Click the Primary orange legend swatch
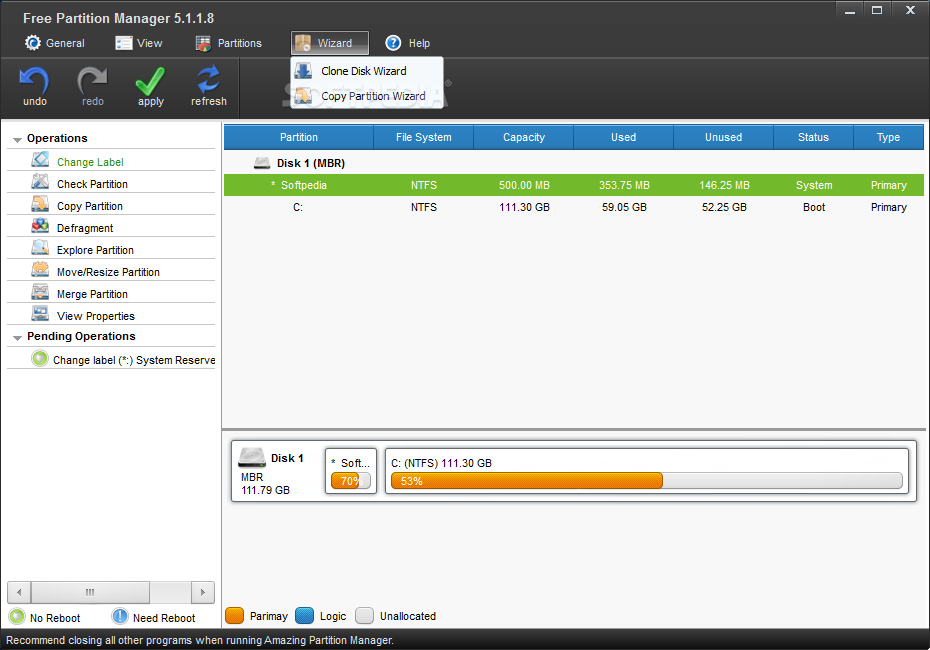930x650 pixels. click(x=234, y=616)
